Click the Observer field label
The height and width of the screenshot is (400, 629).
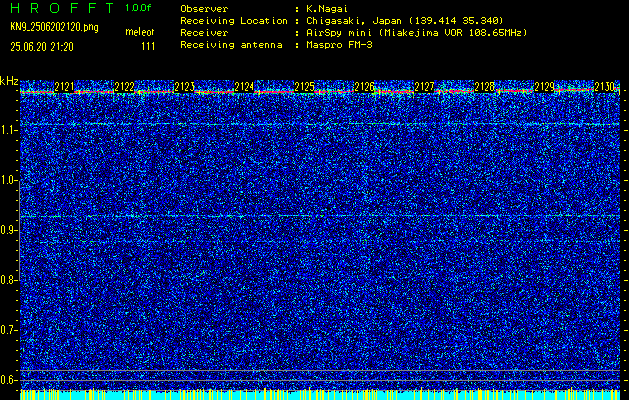pos(204,9)
